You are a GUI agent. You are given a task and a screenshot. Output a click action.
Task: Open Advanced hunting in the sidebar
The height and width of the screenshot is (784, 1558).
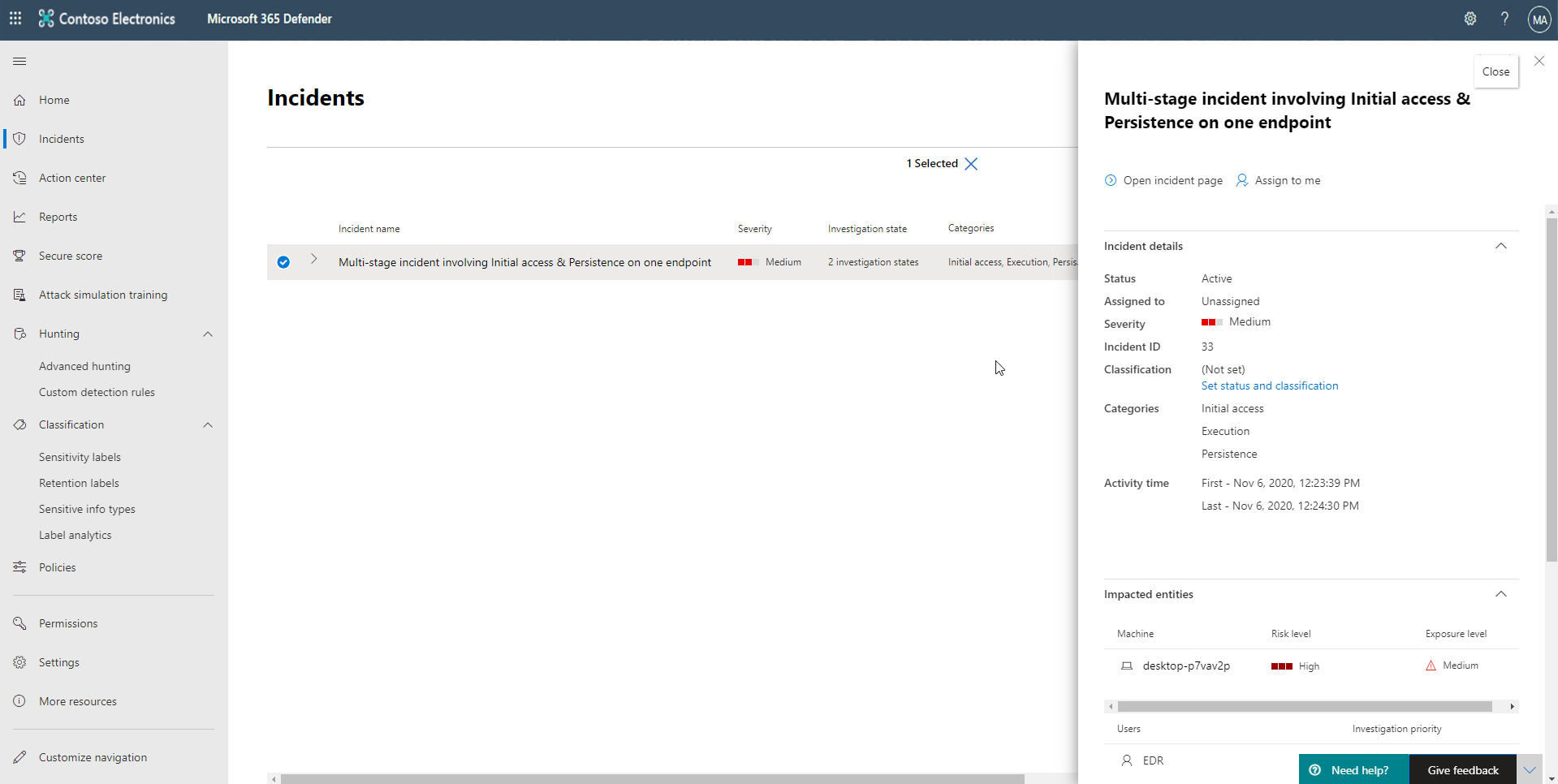(84, 366)
